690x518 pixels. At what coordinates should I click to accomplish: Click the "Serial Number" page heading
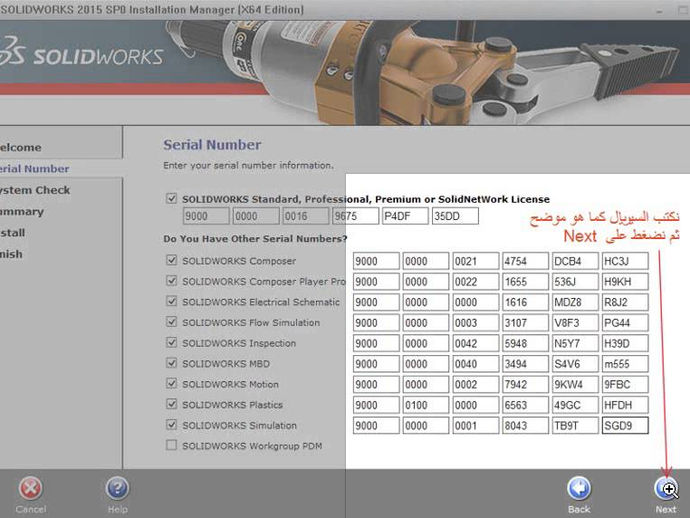click(212, 145)
